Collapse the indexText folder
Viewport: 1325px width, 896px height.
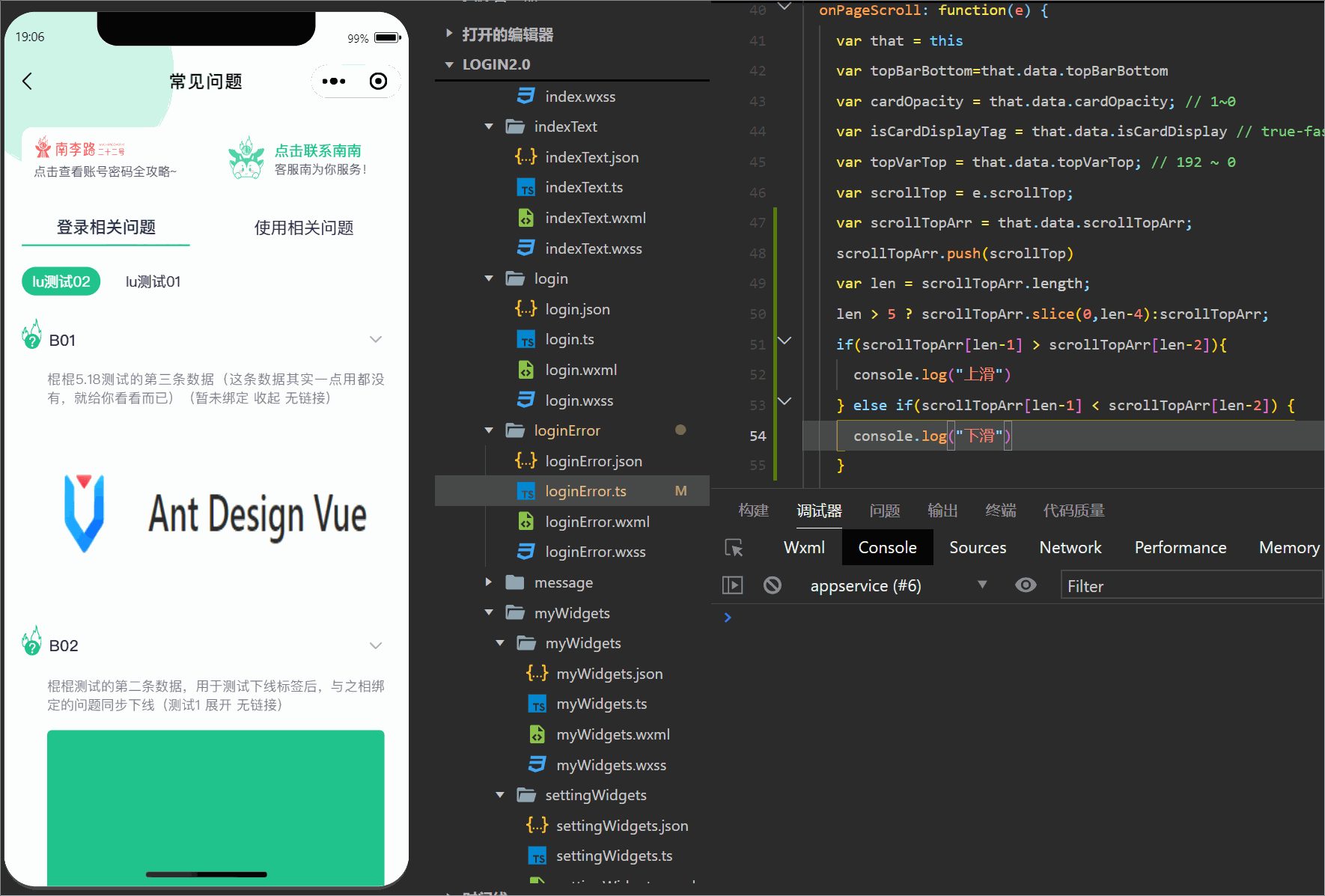coord(489,127)
